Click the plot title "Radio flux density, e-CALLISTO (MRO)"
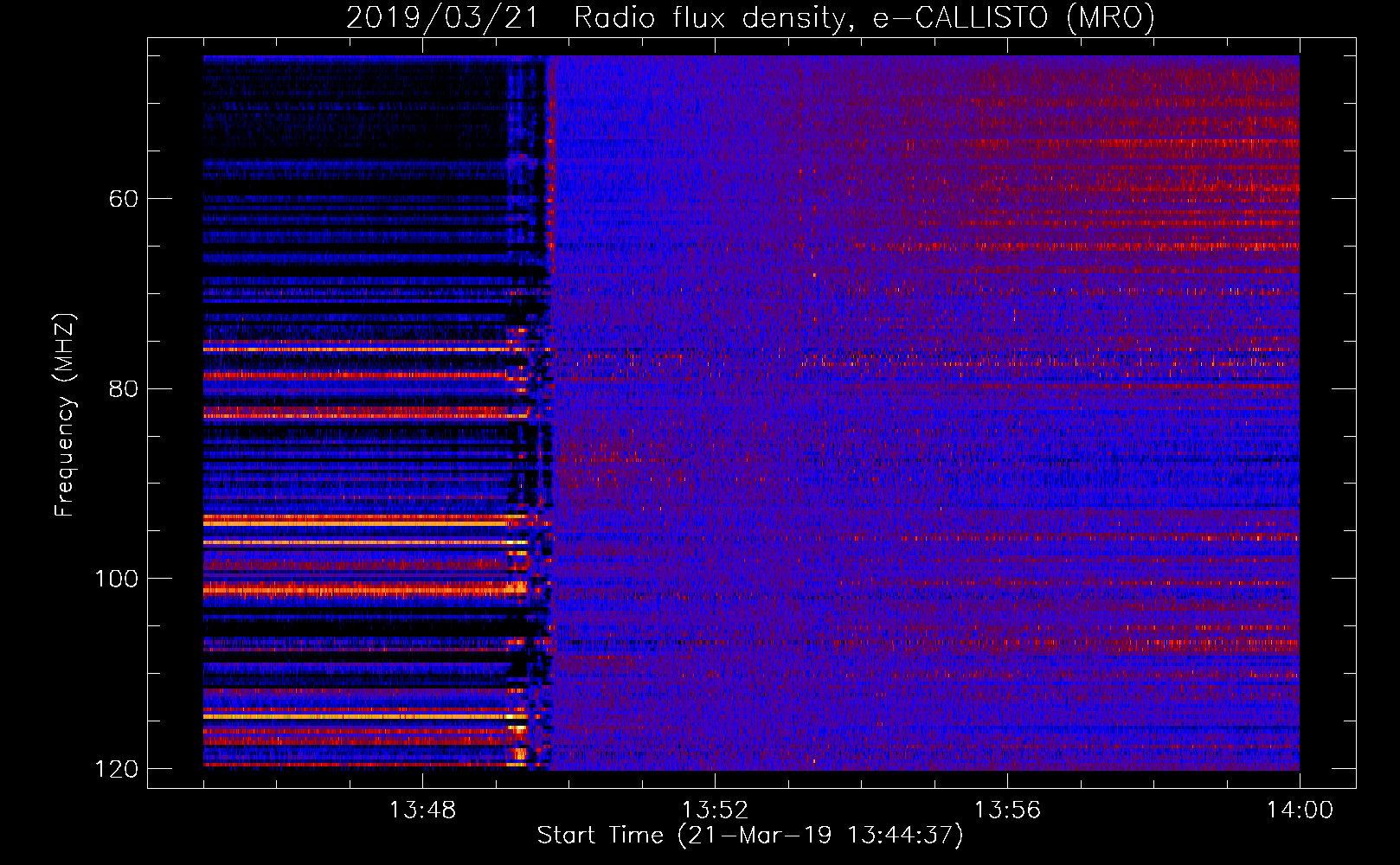The image size is (1400, 865). [x=864, y=17]
